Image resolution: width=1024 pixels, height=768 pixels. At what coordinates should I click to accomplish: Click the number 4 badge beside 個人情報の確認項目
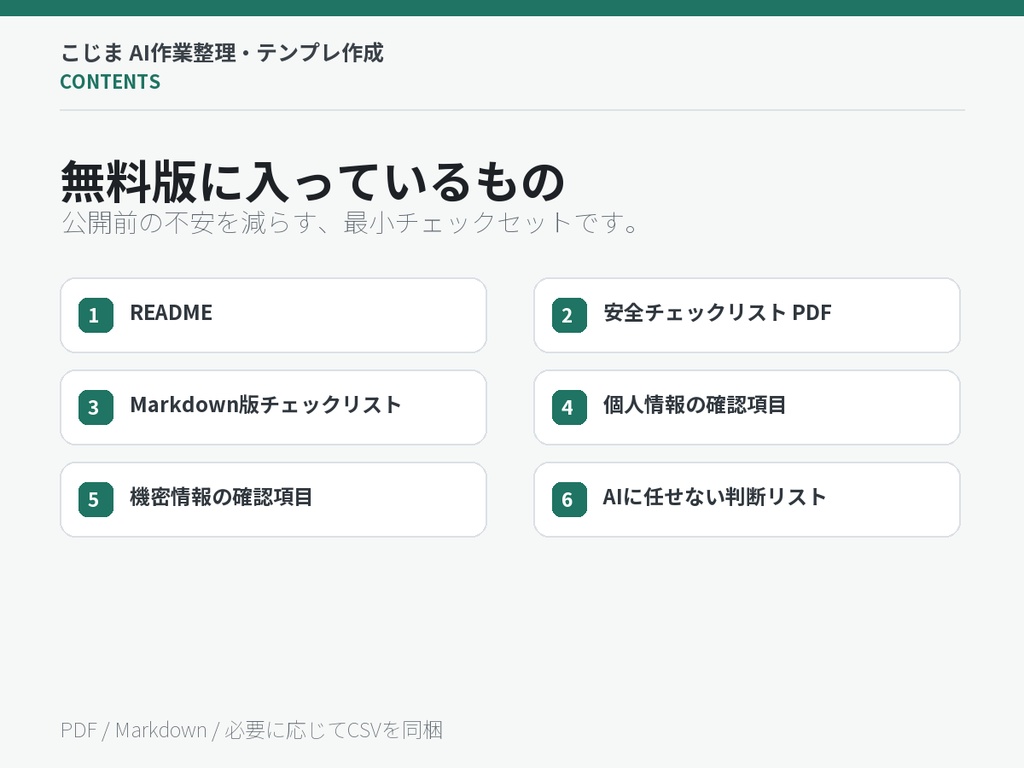pyautogui.click(x=569, y=408)
